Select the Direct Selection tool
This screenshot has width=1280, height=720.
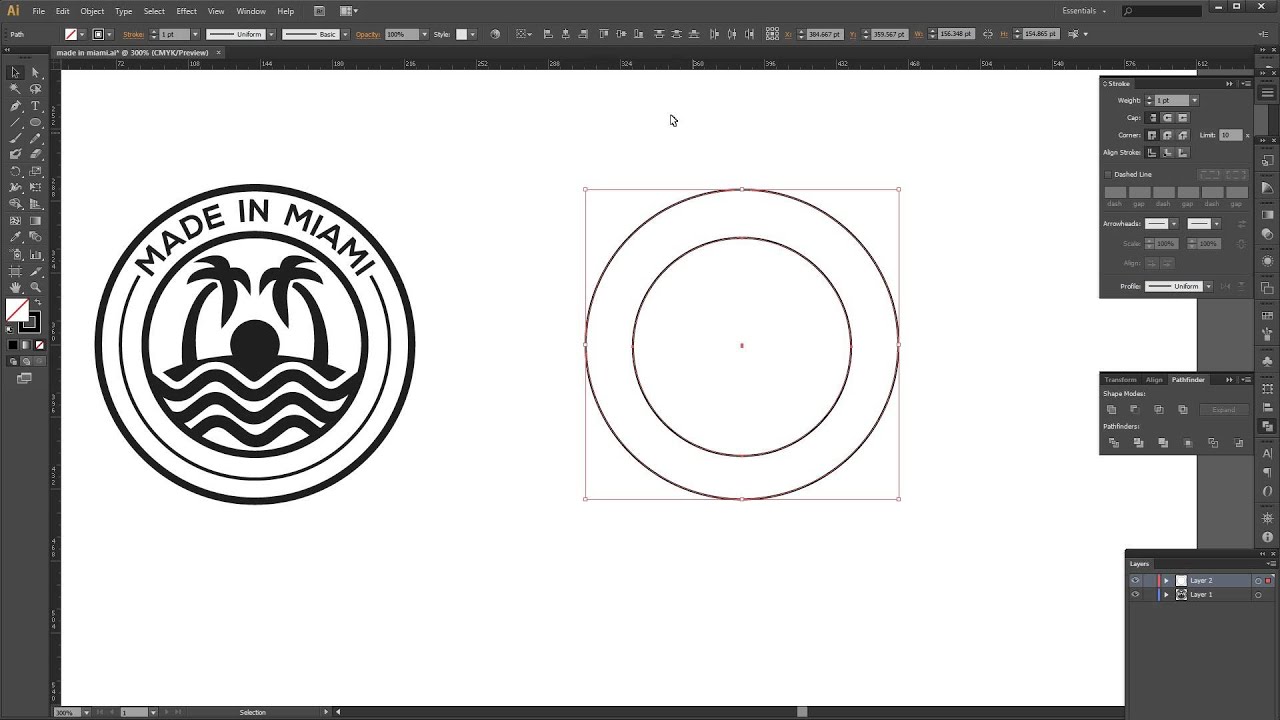pyautogui.click(x=35, y=73)
